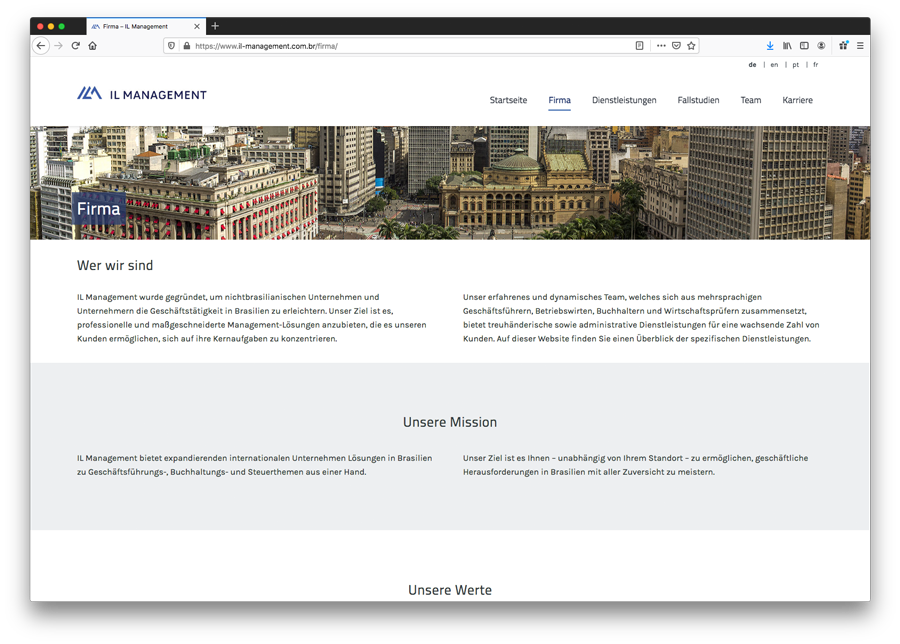Close the Firma – IL Management tab

point(197,26)
